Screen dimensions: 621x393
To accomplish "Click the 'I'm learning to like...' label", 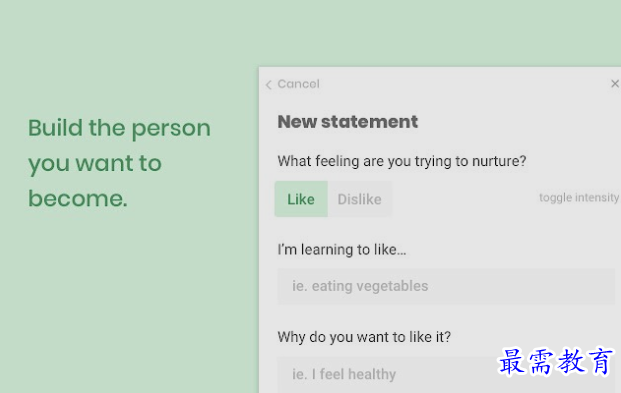I will coord(342,250).
